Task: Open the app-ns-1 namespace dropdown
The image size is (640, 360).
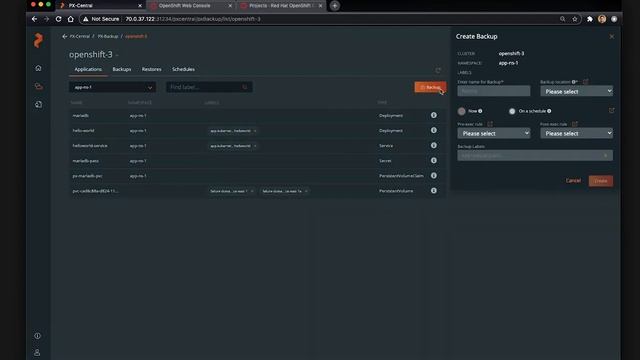Action: 112,87
